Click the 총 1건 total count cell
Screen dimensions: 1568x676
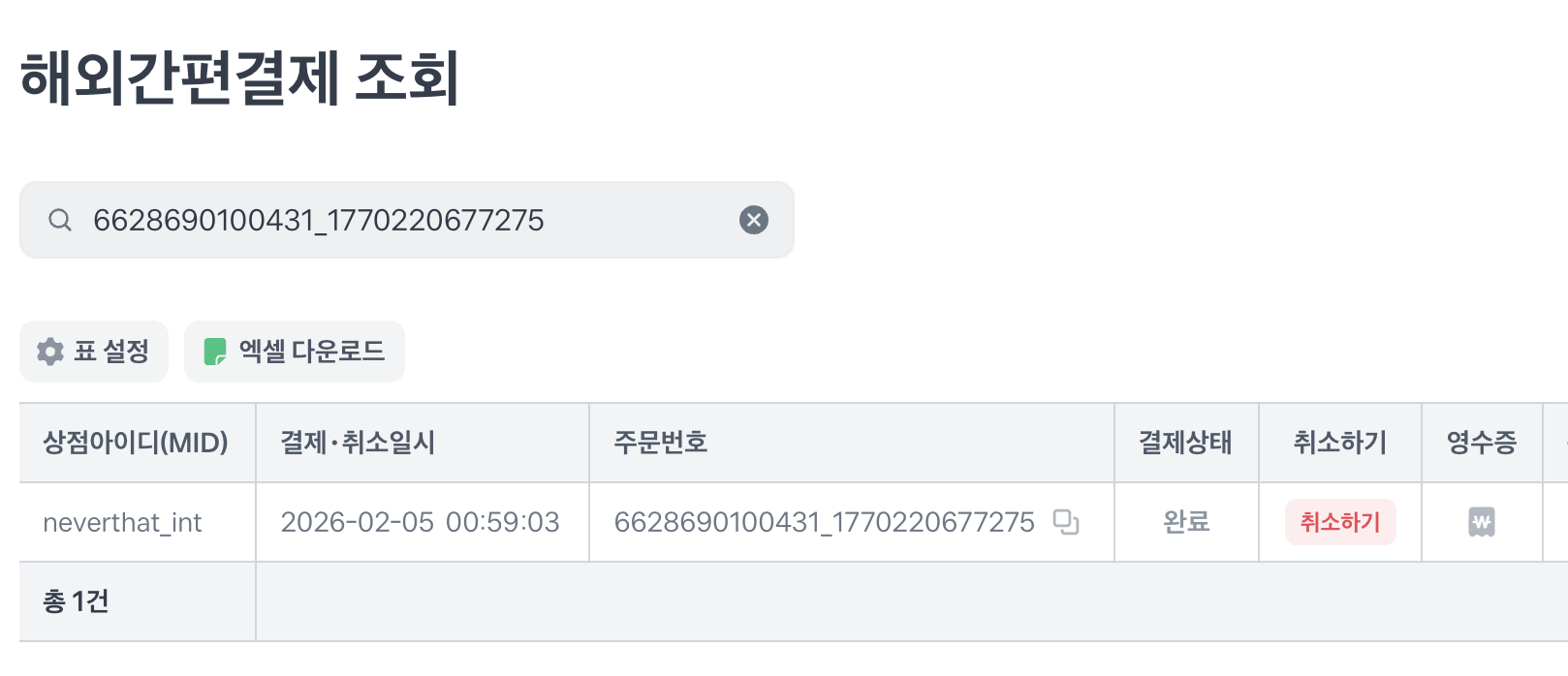point(76,601)
